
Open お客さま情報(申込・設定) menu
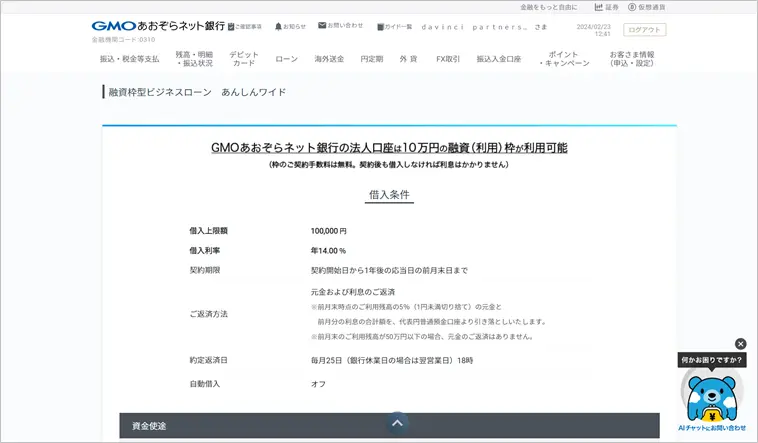(632, 59)
